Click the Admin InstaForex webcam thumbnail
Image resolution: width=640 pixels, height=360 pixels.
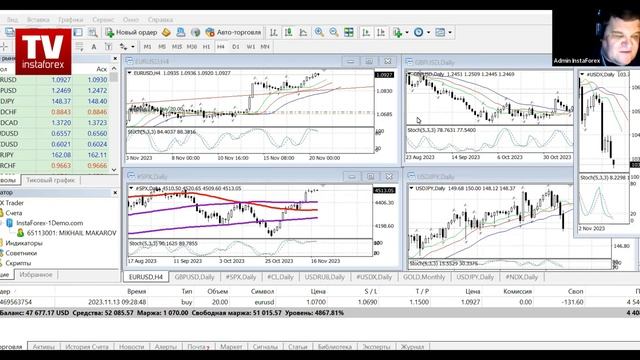point(596,38)
